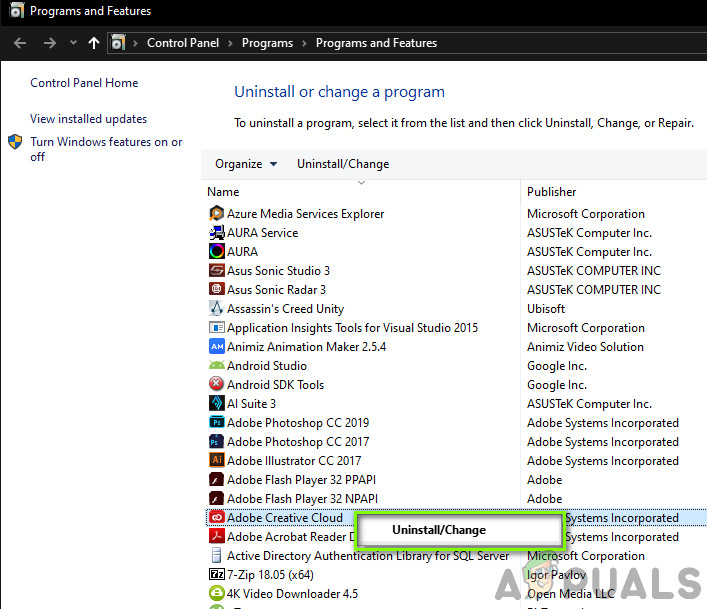Click the Asus Sonic Studio 3 icon

(x=216, y=270)
